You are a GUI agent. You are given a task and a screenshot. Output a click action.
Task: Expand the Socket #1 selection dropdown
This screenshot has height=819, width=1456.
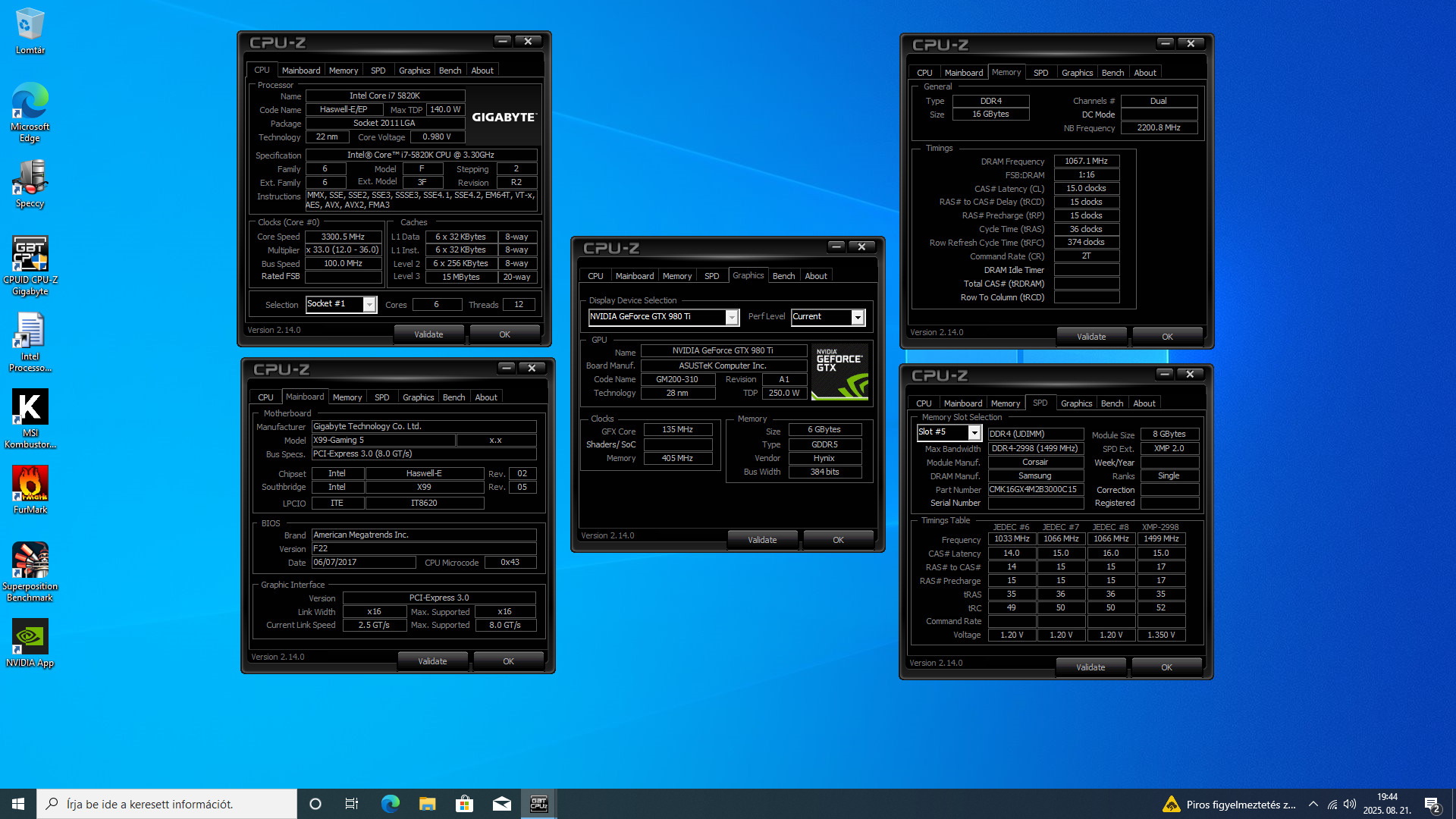[369, 305]
